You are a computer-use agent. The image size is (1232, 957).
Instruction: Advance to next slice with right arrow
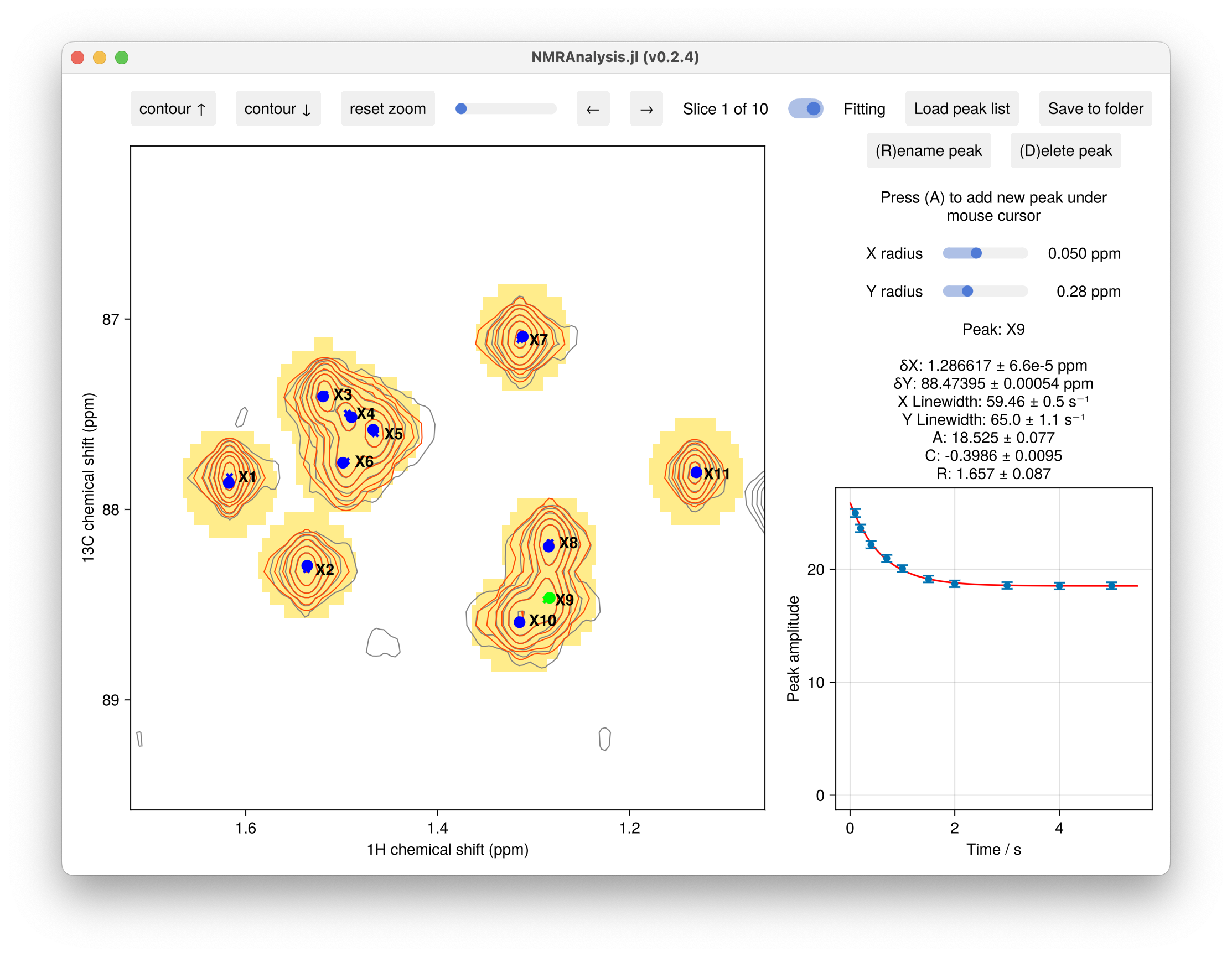(646, 108)
